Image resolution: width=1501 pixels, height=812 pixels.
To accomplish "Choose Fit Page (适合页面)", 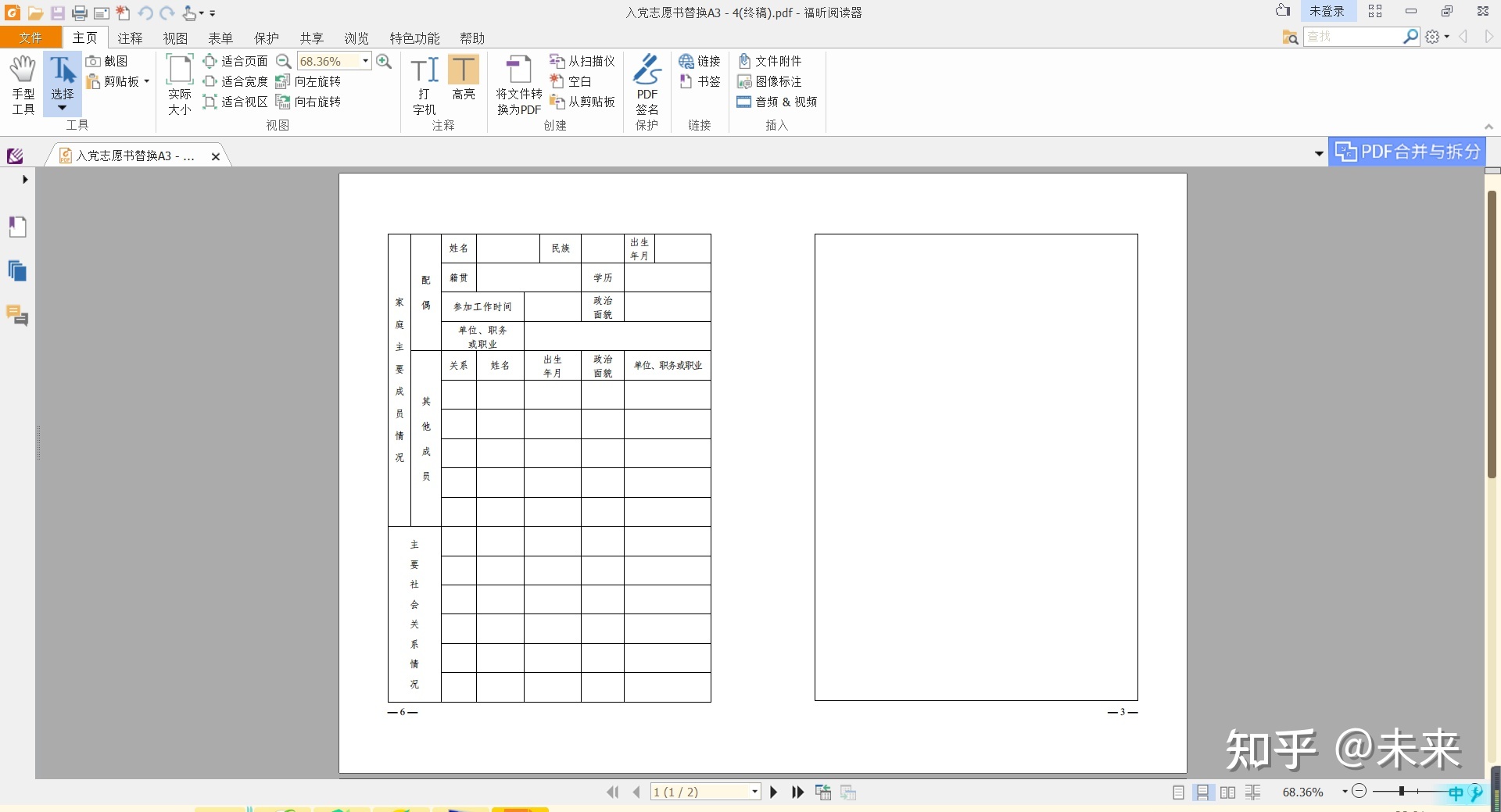I will (x=235, y=61).
